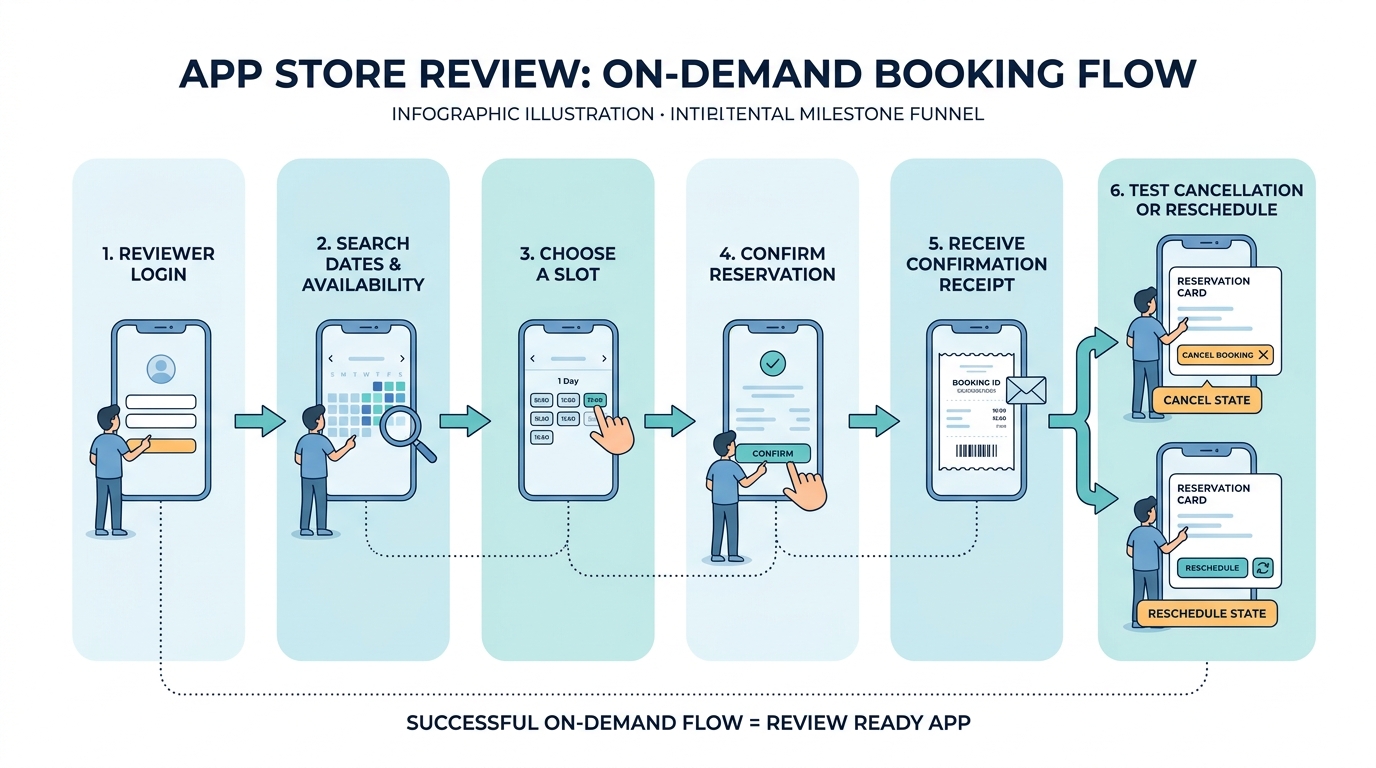Viewport: 1376px width, 768px height.
Task: Click the pointing hand under Confirm button
Action: pyautogui.click(x=806, y=486)
